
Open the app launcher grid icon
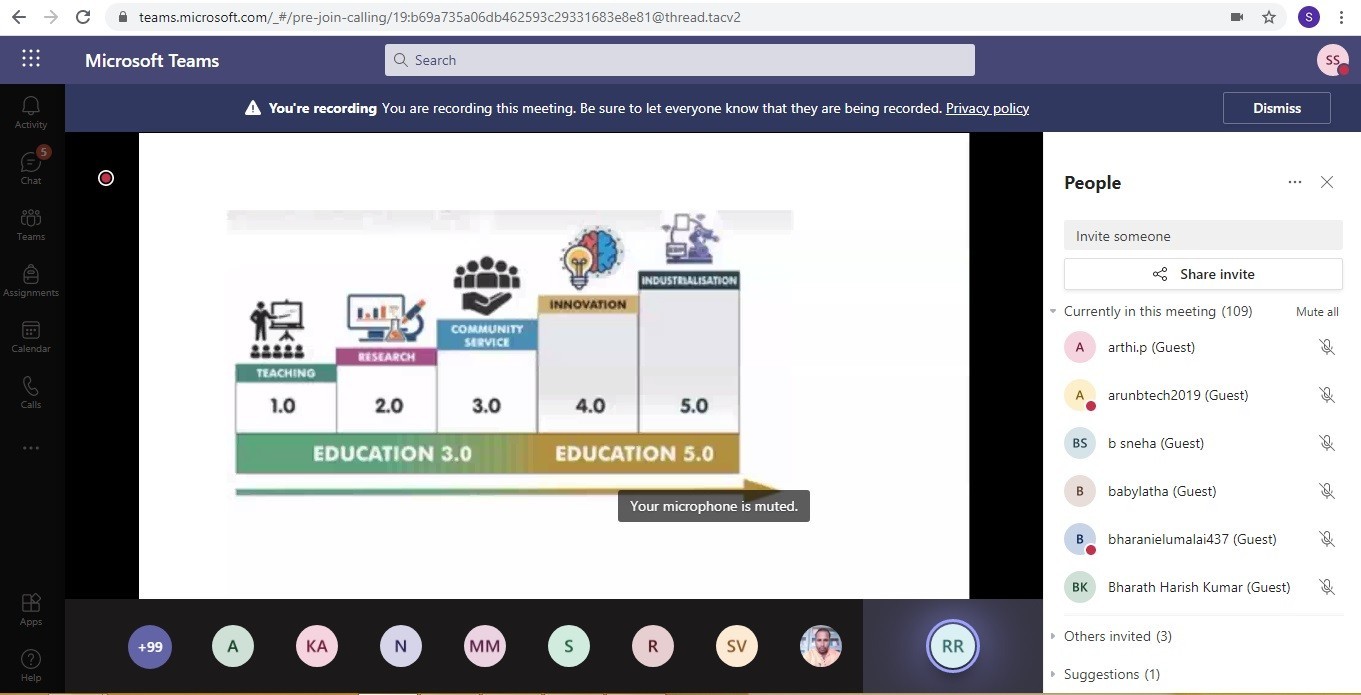point(31,59)
